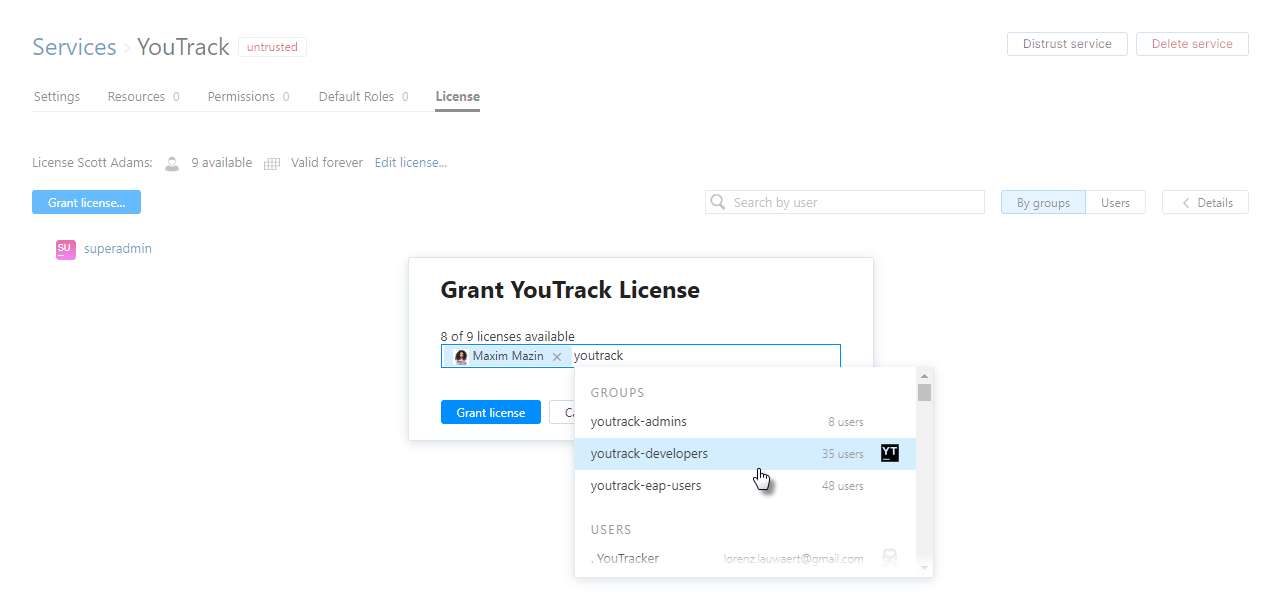Click the YouTrack page title
The image size is (1281, 599).
click(183, 47)
